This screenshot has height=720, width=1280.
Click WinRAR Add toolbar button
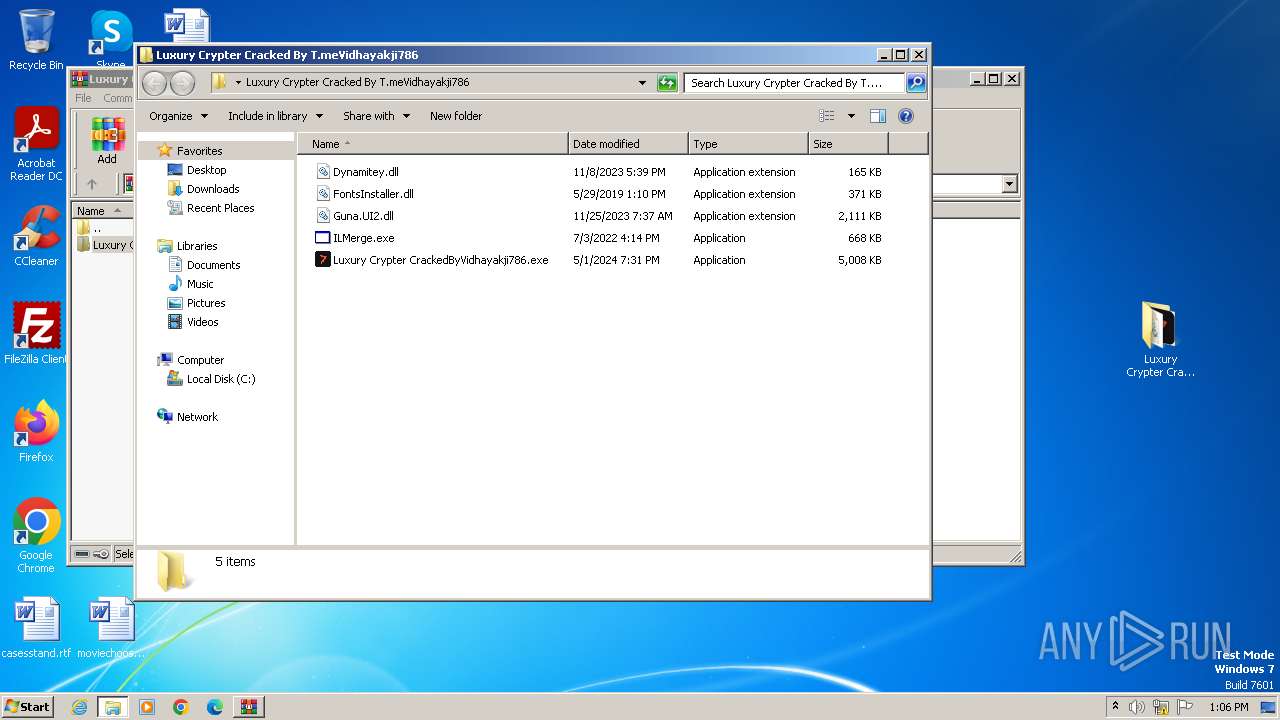point(107,141)
